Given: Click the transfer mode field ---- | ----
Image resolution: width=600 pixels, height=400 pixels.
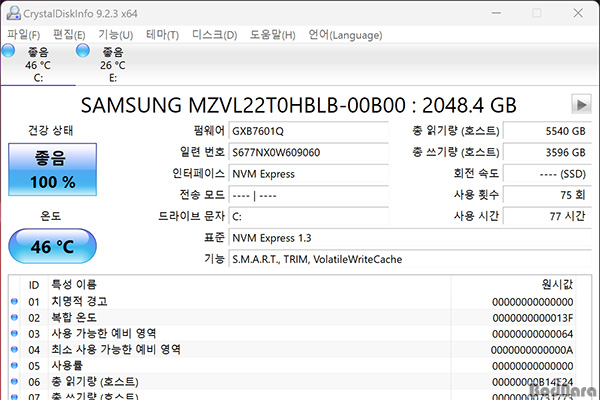Looking at the screenshot, I should click(309, 196).
